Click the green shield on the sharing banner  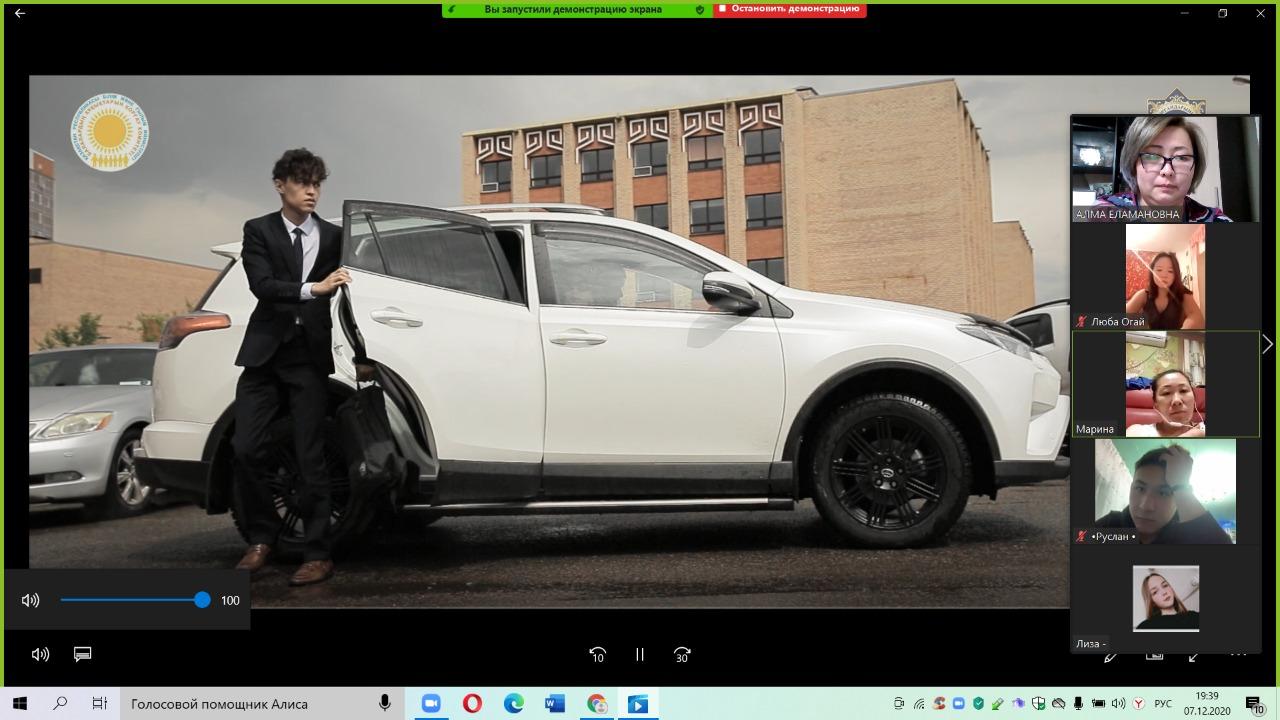(x=700, y=9)
